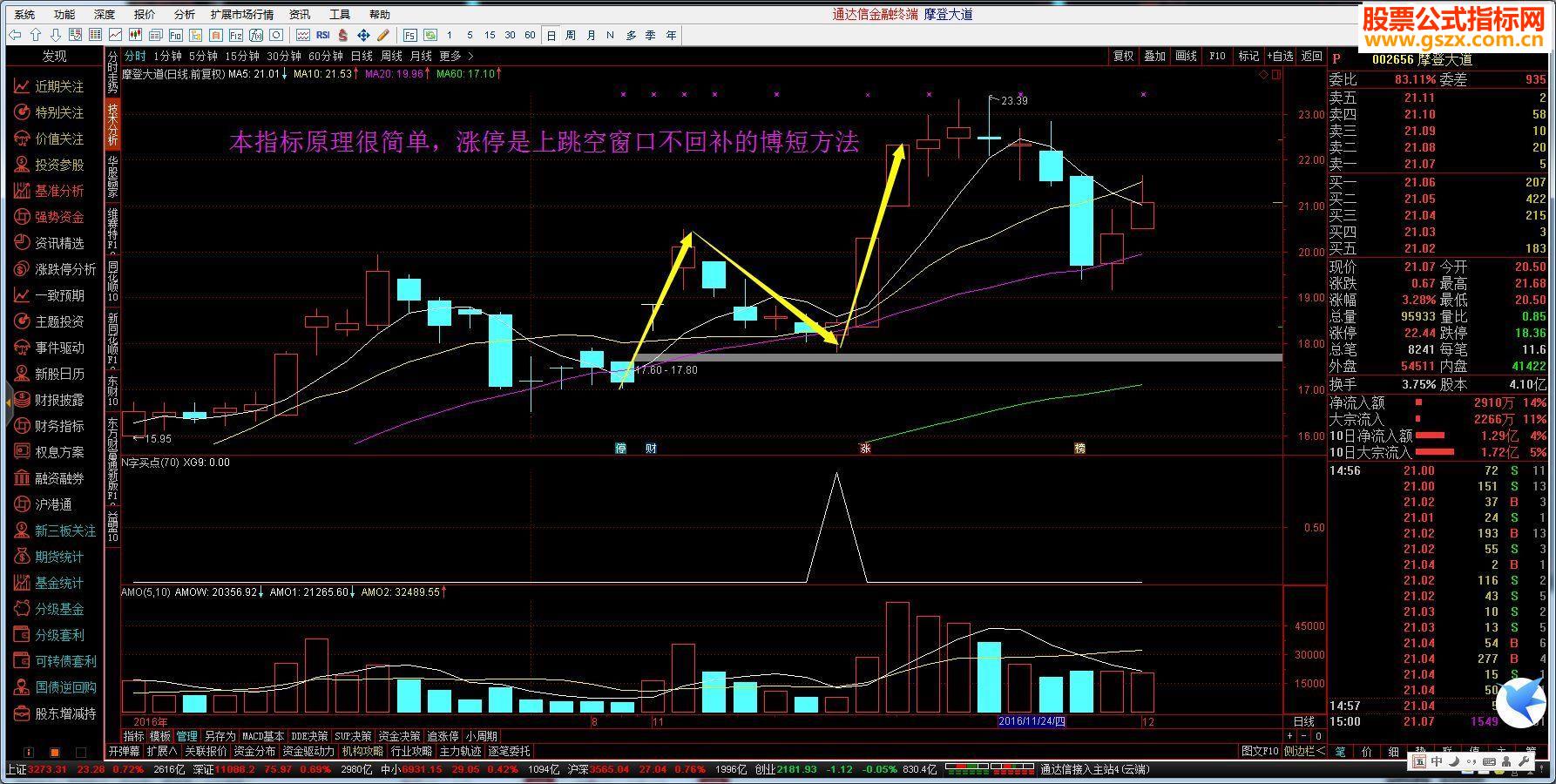This screenshot has width=1556, height=784.
Task: Switch chart to 15分钟 period
Action: tap(242, 56)
